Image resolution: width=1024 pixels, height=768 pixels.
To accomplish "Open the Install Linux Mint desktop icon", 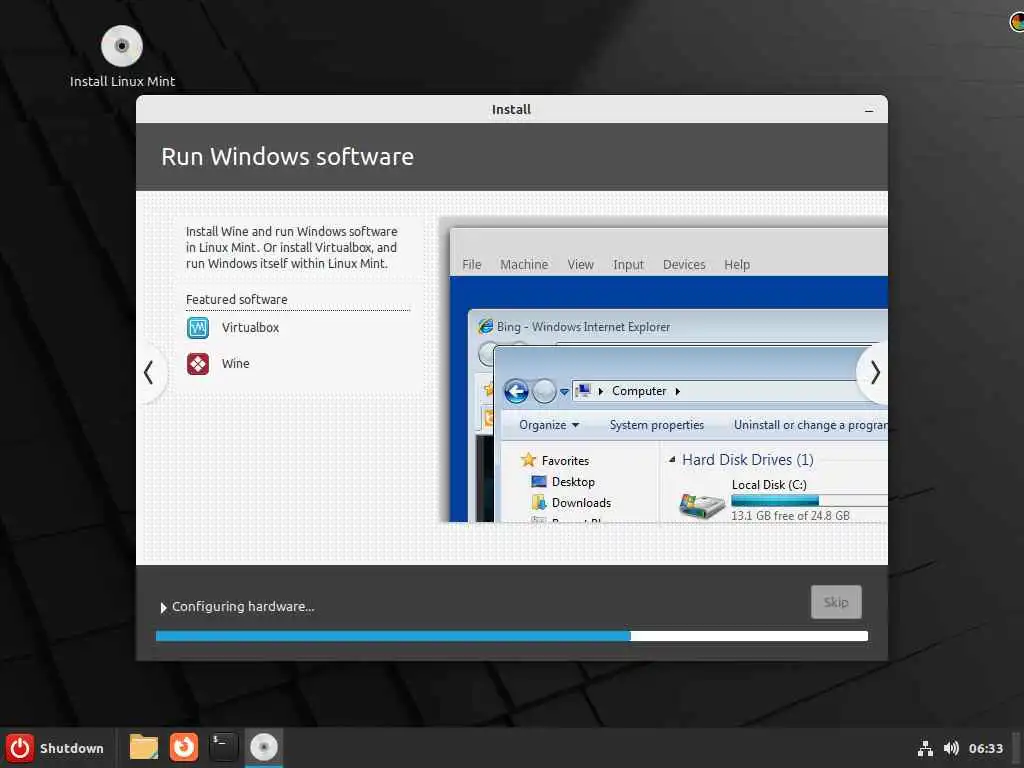I will pyautogui.click(x=122, y=56).
